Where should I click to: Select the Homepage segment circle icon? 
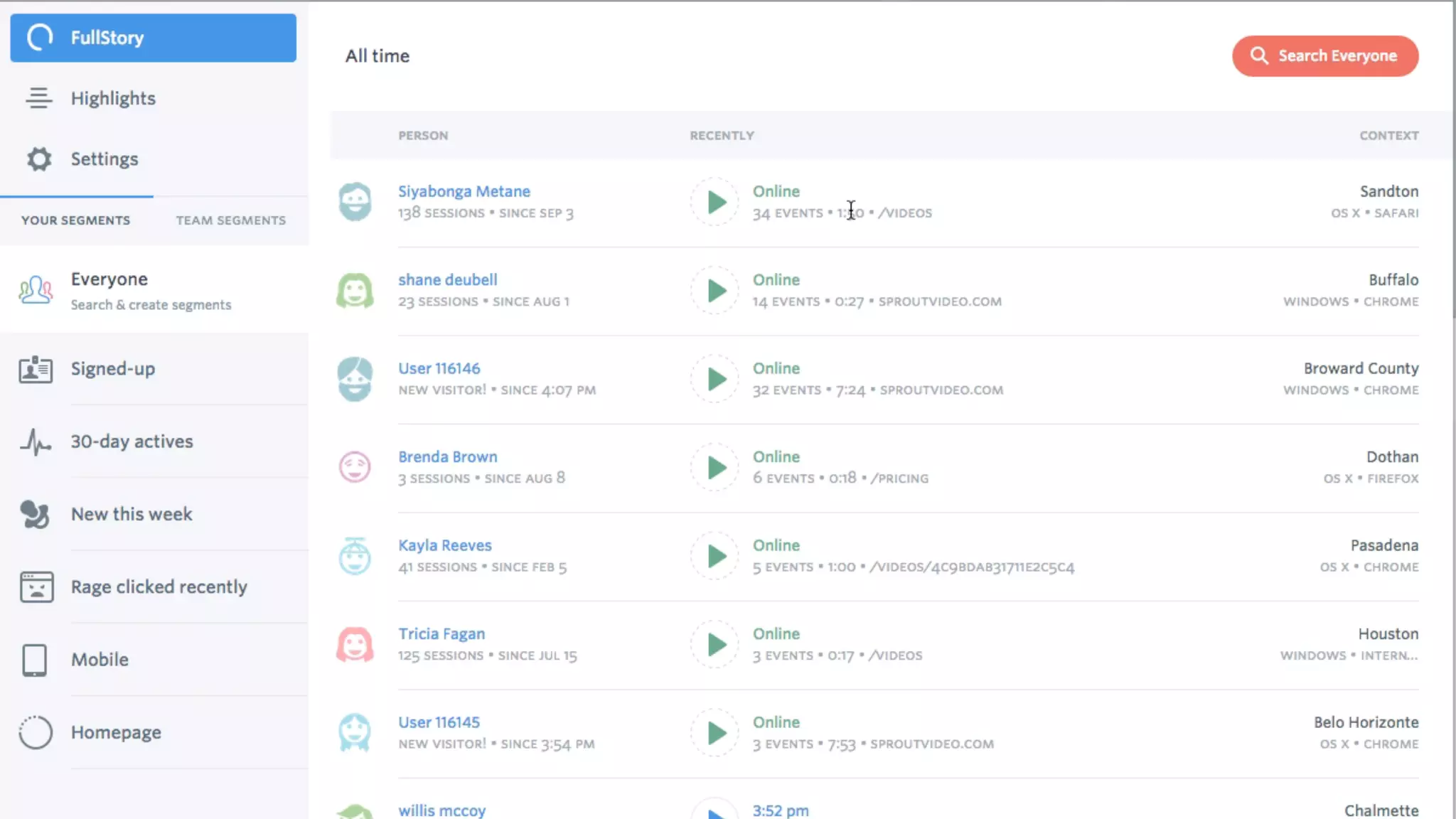pyautogui.click(x=36, y=732)
